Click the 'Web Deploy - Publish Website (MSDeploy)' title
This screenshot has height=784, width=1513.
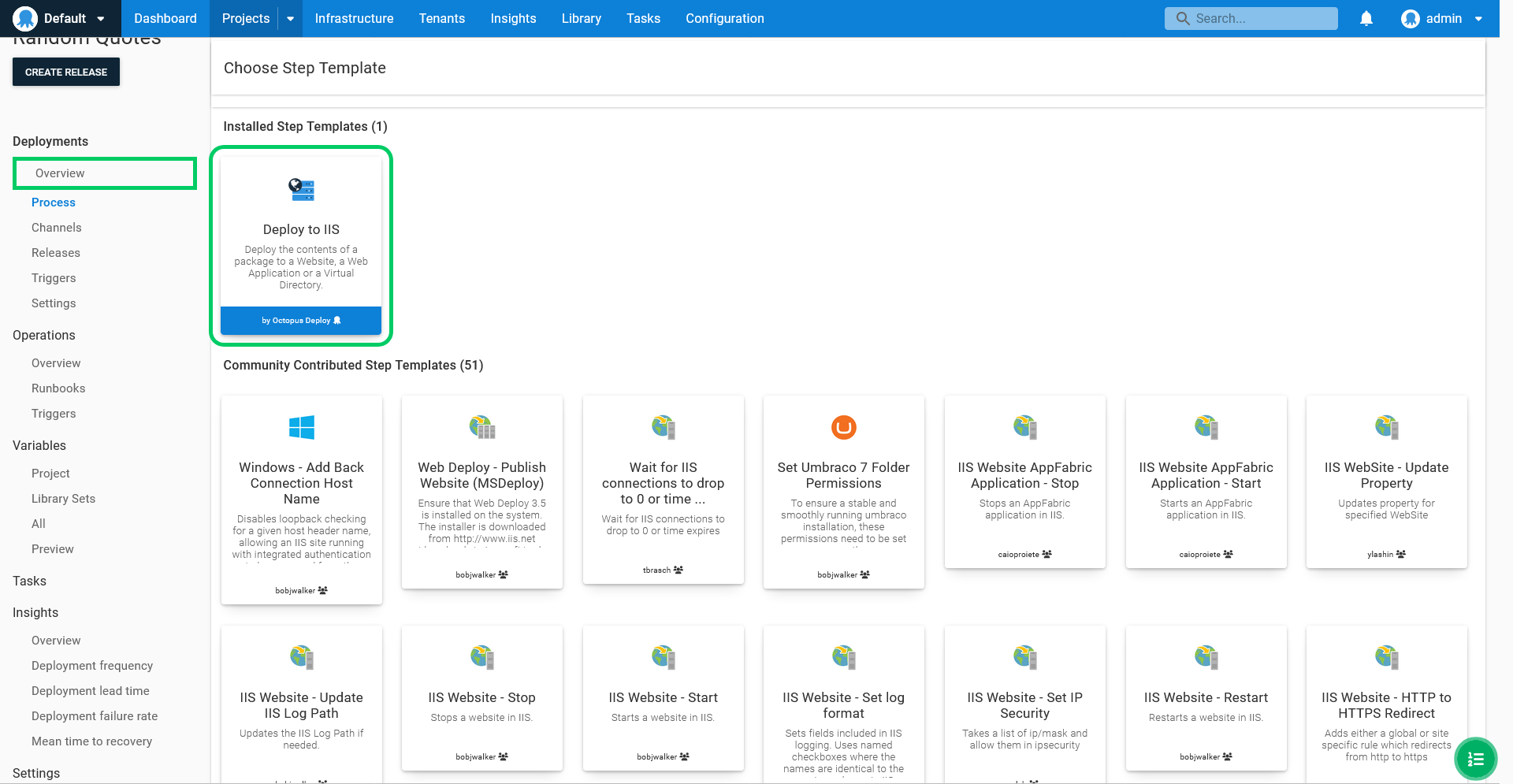coord(482,475)
